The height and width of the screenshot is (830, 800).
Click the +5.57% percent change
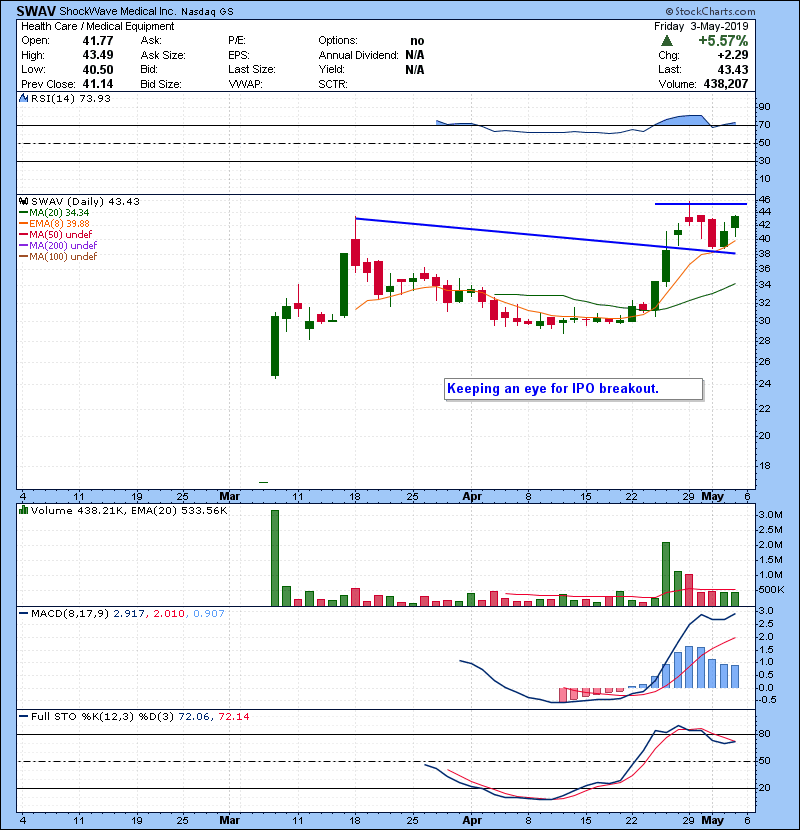tap(723, 41)
